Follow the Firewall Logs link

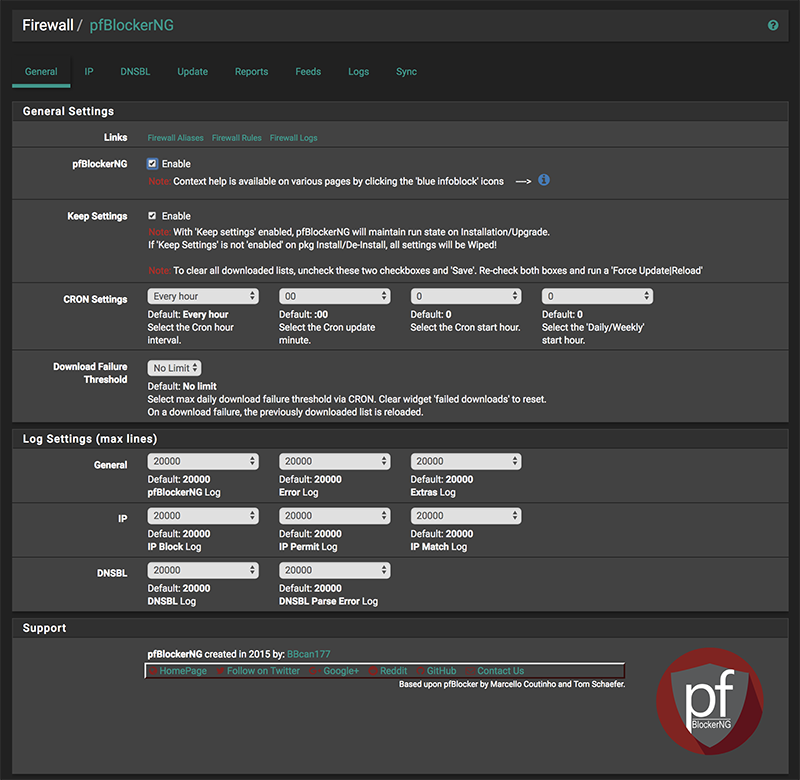tap(293, 138)
